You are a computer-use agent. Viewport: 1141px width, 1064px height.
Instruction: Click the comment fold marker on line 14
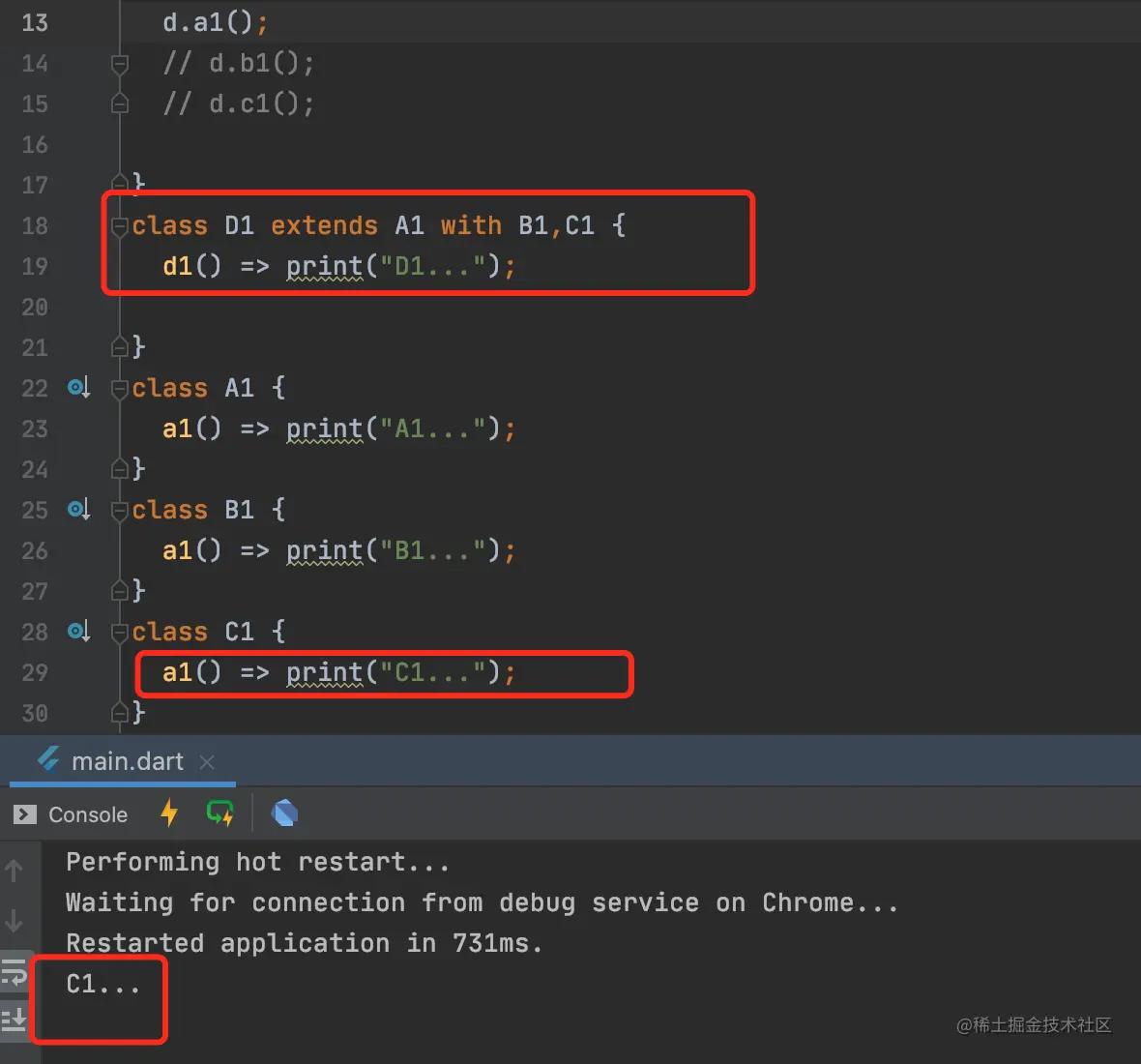pyautogui.click(x=119, y=64)
